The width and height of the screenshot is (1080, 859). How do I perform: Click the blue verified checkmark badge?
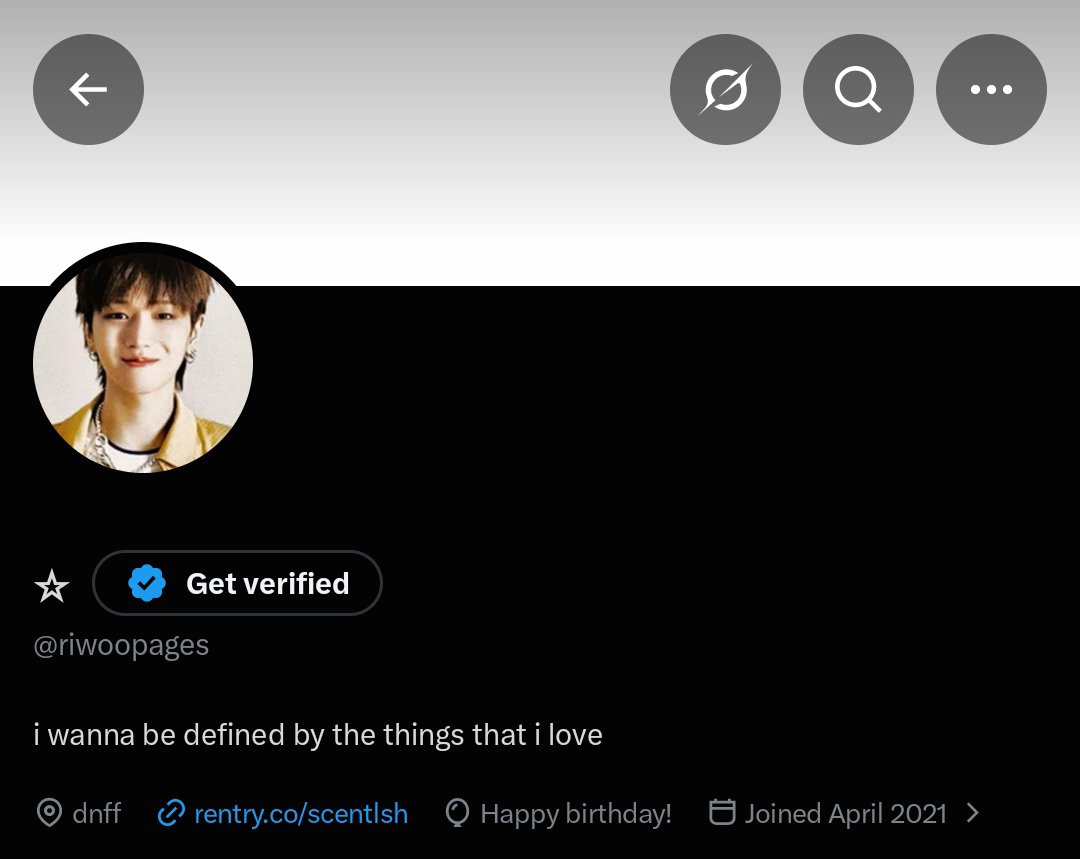(147, 583)
